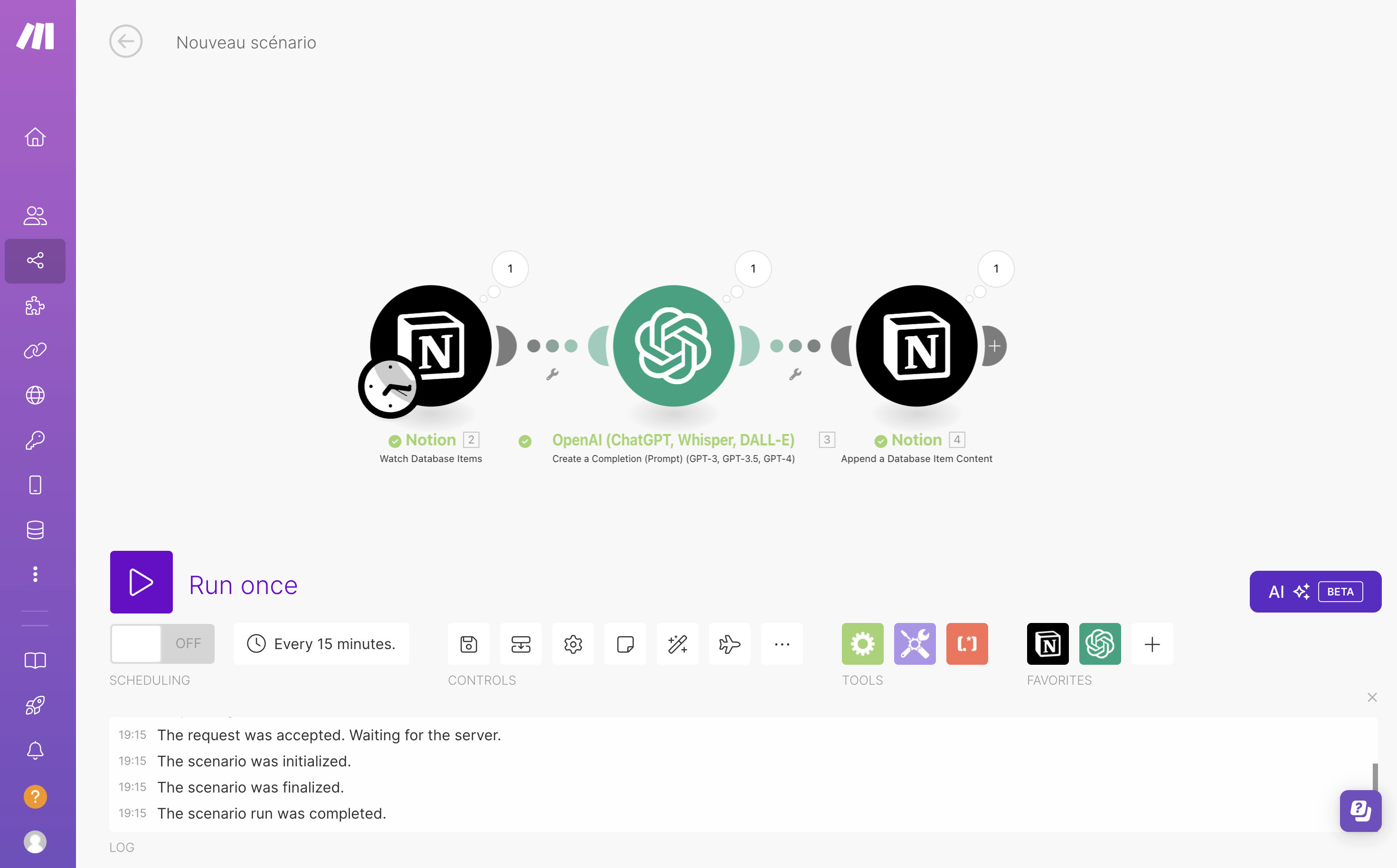
Task: Expand the three-dot more options menu
Action: tap(782, 643)
